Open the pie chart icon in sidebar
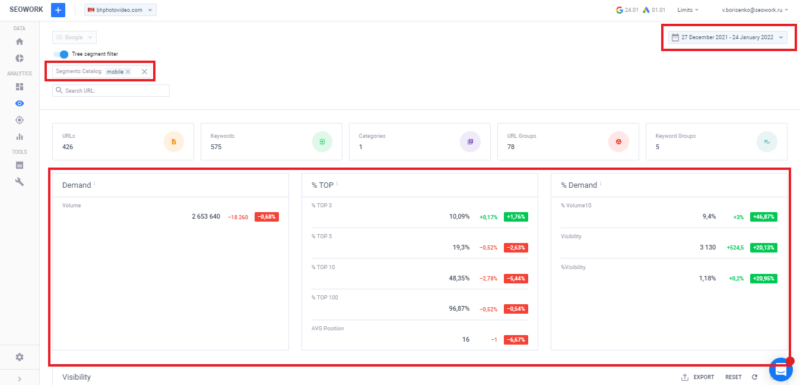This screenshot has width=800, height=385. point(20,58)
